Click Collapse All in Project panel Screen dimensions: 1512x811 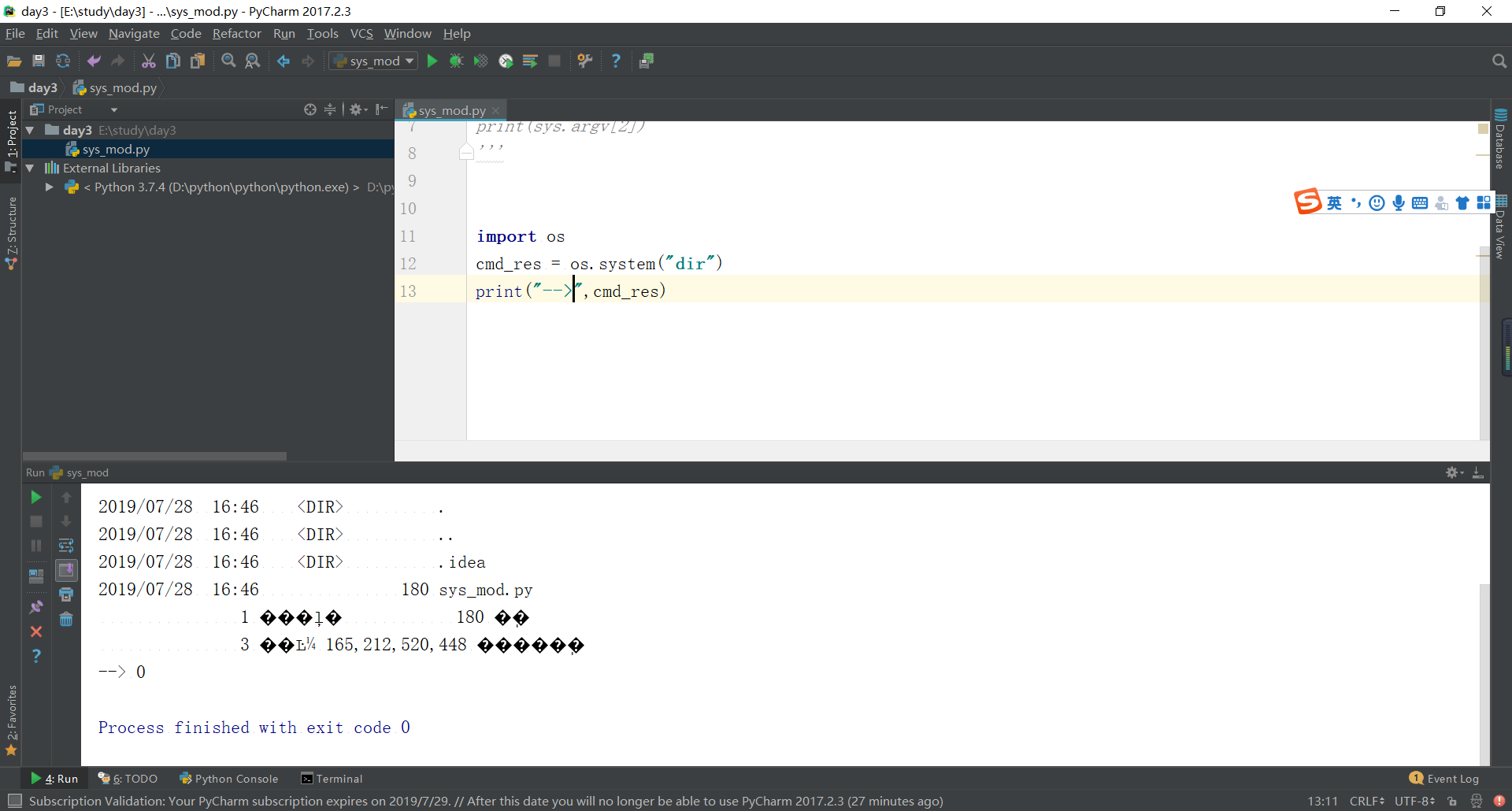click(331, 109)
